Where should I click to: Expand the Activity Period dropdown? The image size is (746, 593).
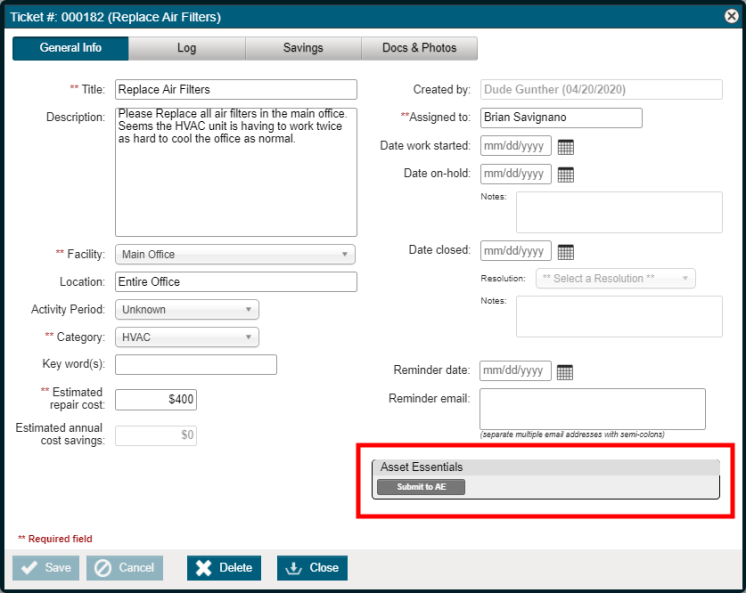(187, 310)
